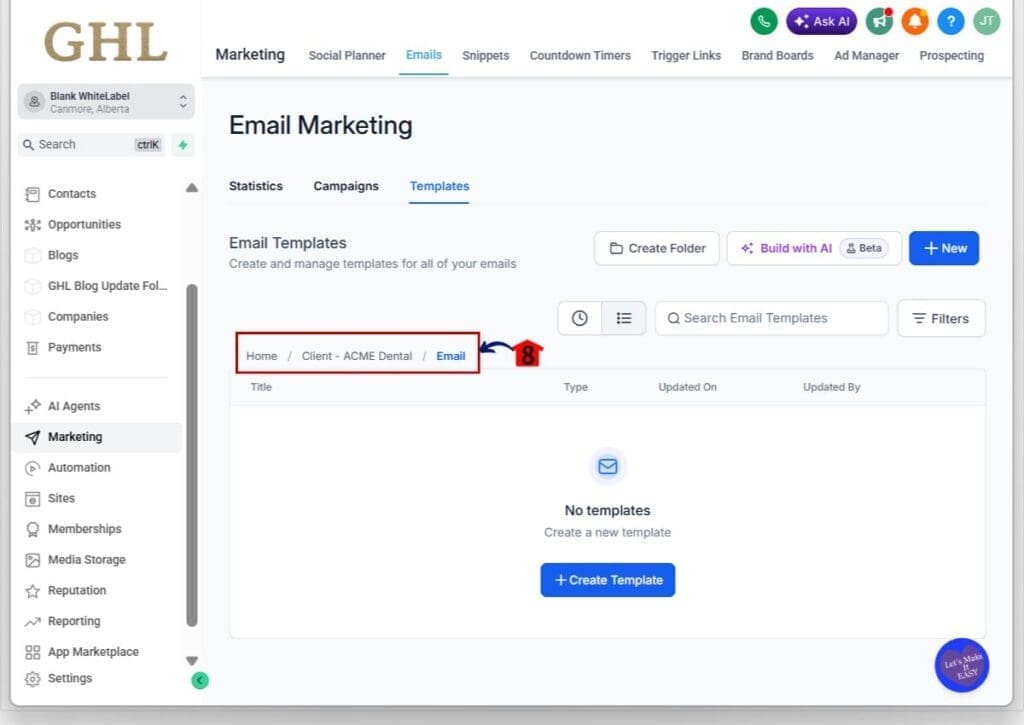Open the megaphone announcements icon
The height and width of the screenshot is (725, 1024).
880,21
